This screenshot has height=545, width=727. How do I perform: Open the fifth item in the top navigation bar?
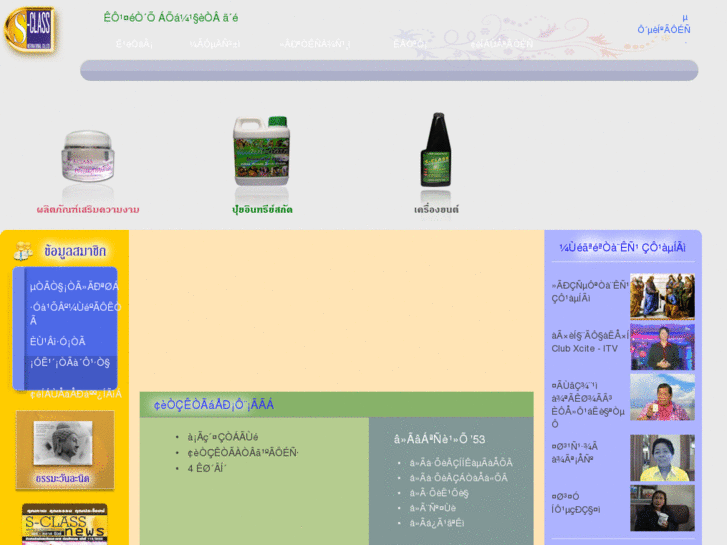click(502, 44)
